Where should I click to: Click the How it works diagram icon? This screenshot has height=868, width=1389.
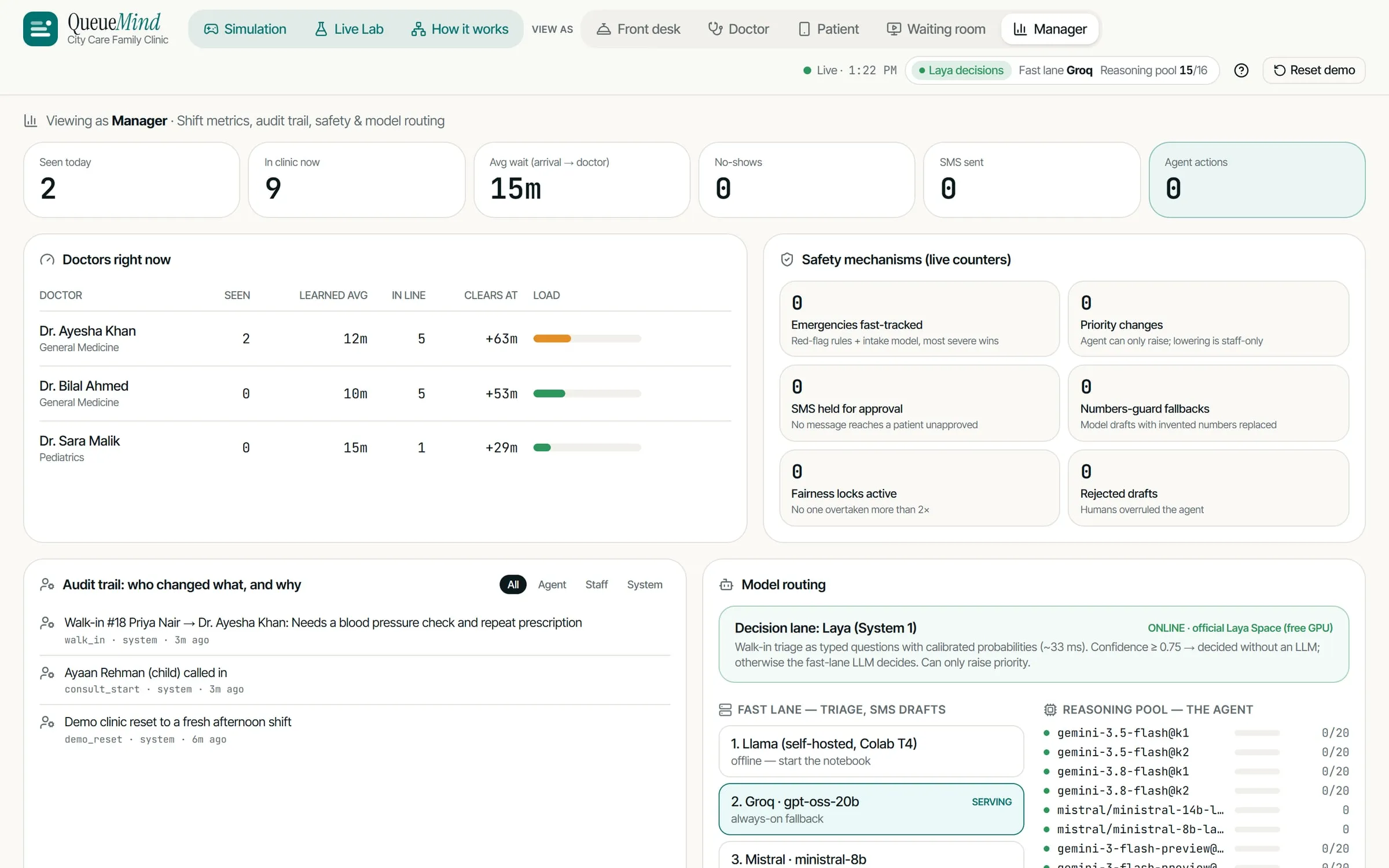click(x=418, y=29)
